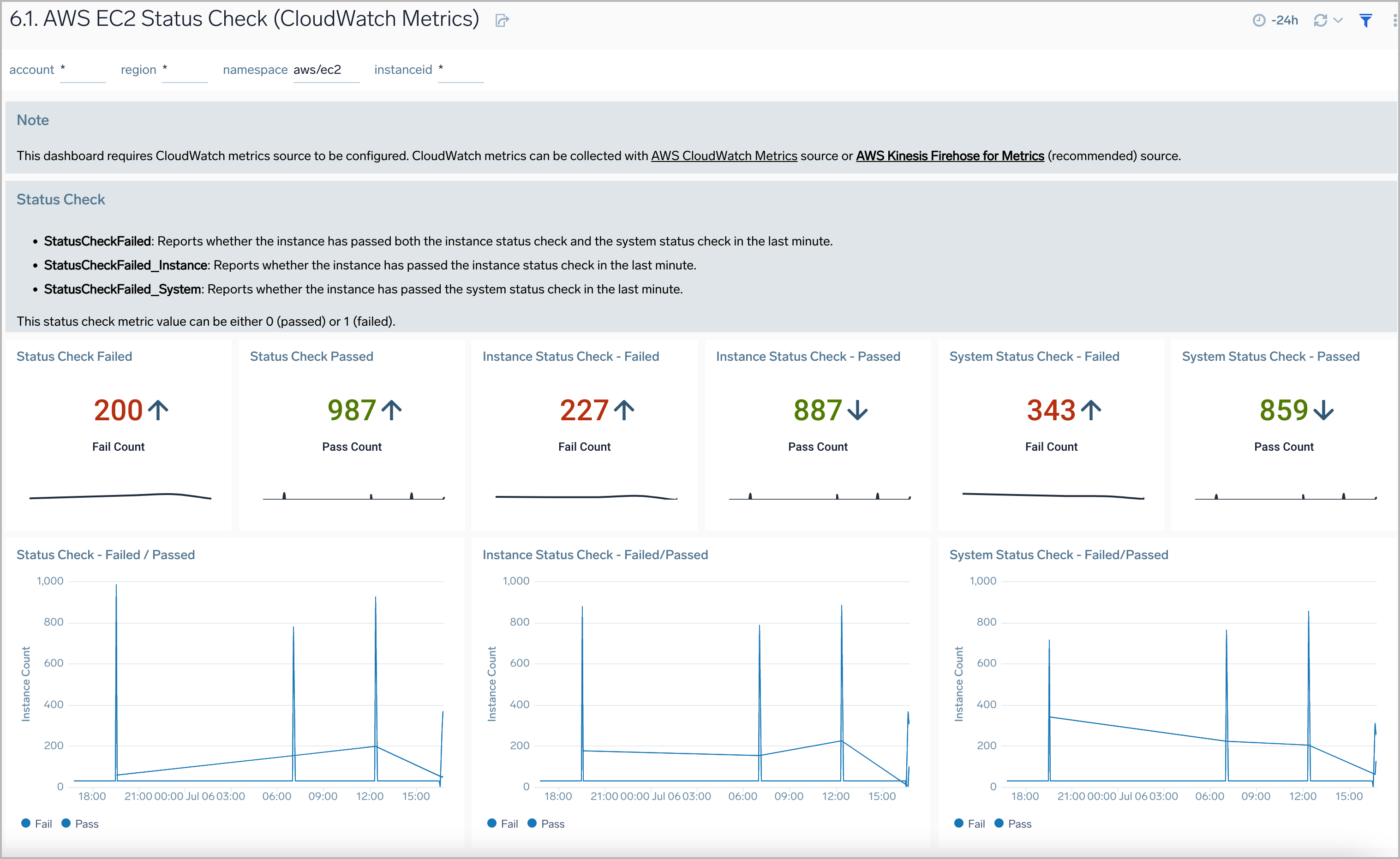
Task: Toggle Fail series in Status Check - Failed / Passed legend
Action: tap(36, 824)
